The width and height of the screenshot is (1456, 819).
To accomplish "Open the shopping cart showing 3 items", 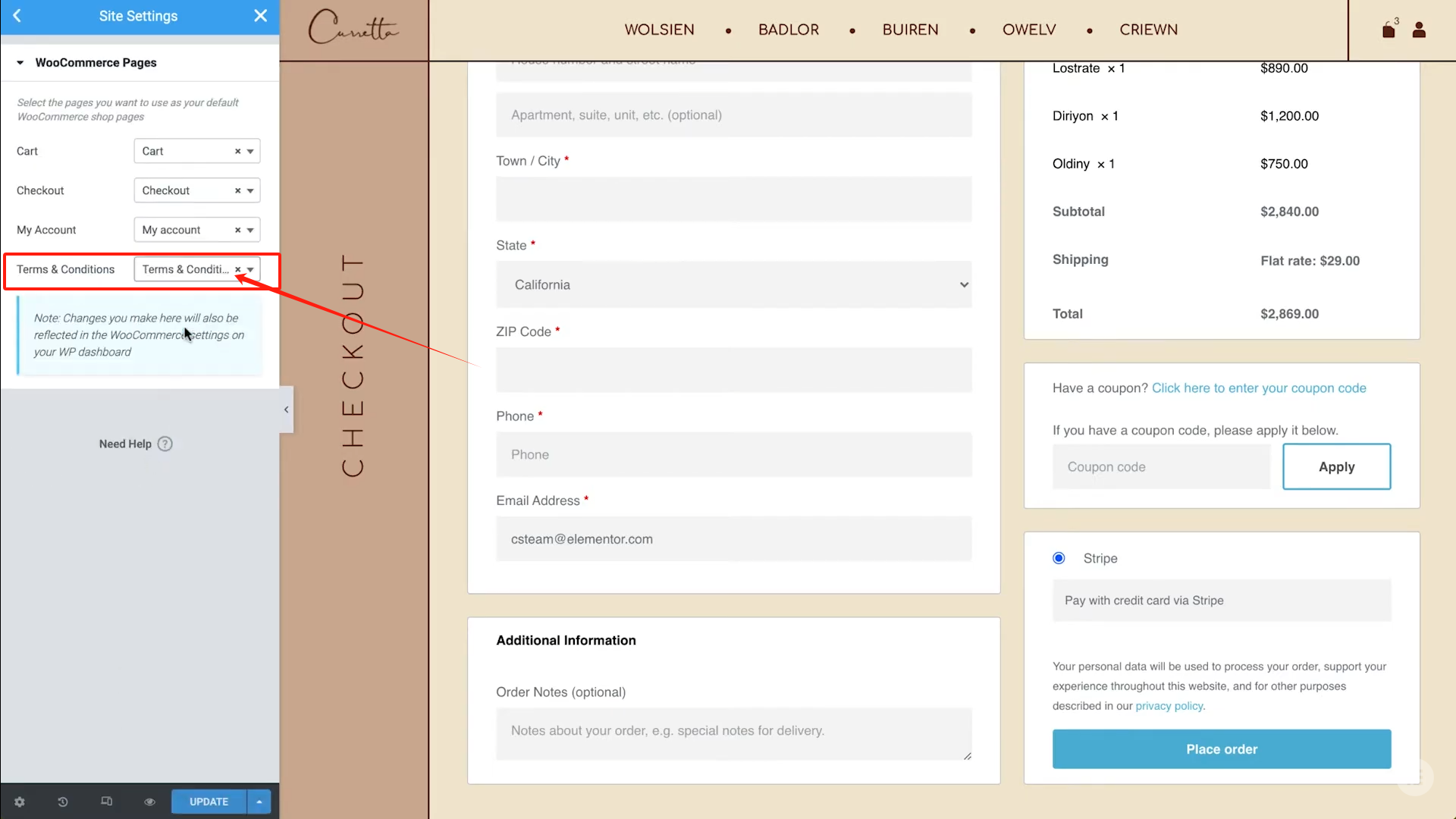I will pos(1389,30).
